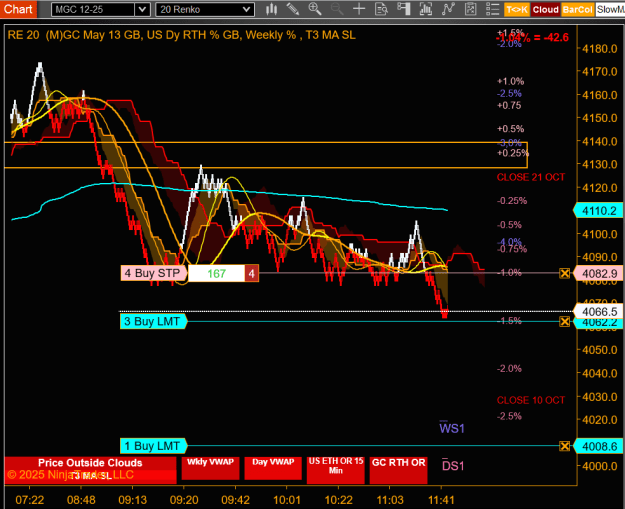Open the indicators line icon
The image size is (625, 509).
(448, 9)
